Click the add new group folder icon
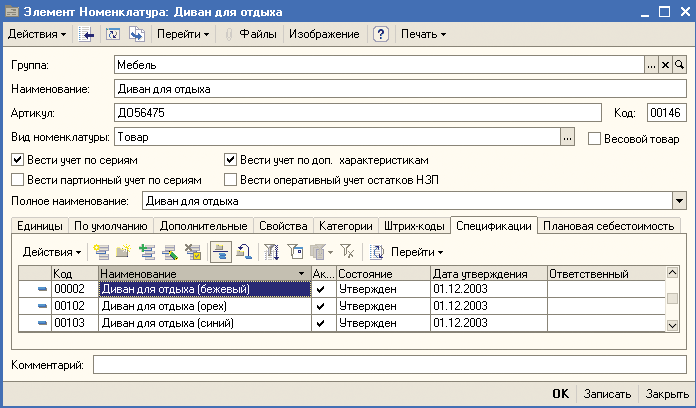The width and height of the screenshot is (696, 408). pyautogui.click(x=122, y=251)
